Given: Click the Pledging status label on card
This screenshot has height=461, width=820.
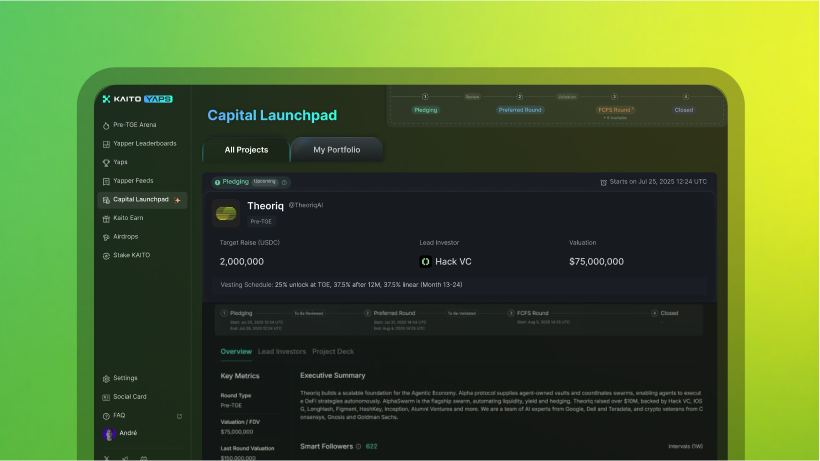Looking at the screenshot, I should (235, 182).
